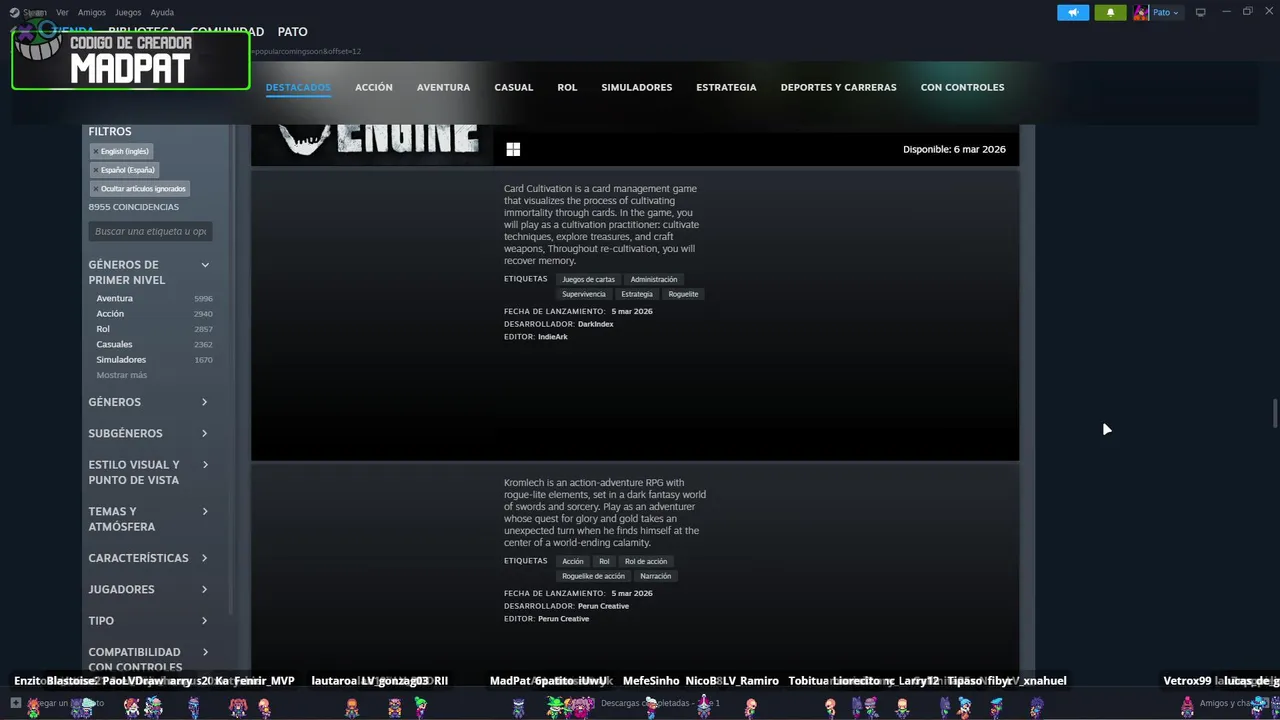
Task: Select the ESTRATEGIA store tab
Action: [726, 87]
